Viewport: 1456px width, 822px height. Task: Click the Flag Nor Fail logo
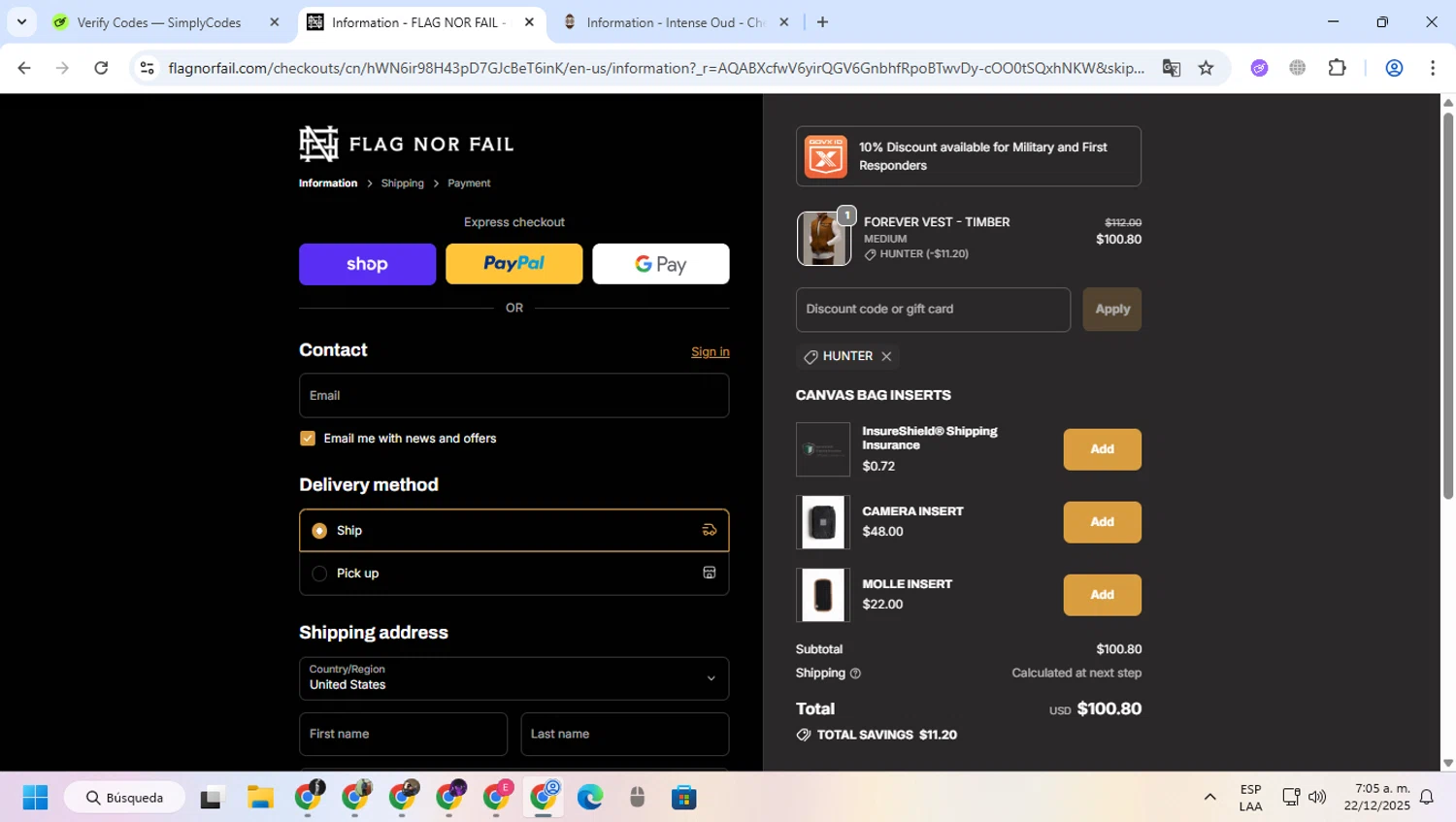[x=407, y=144]
